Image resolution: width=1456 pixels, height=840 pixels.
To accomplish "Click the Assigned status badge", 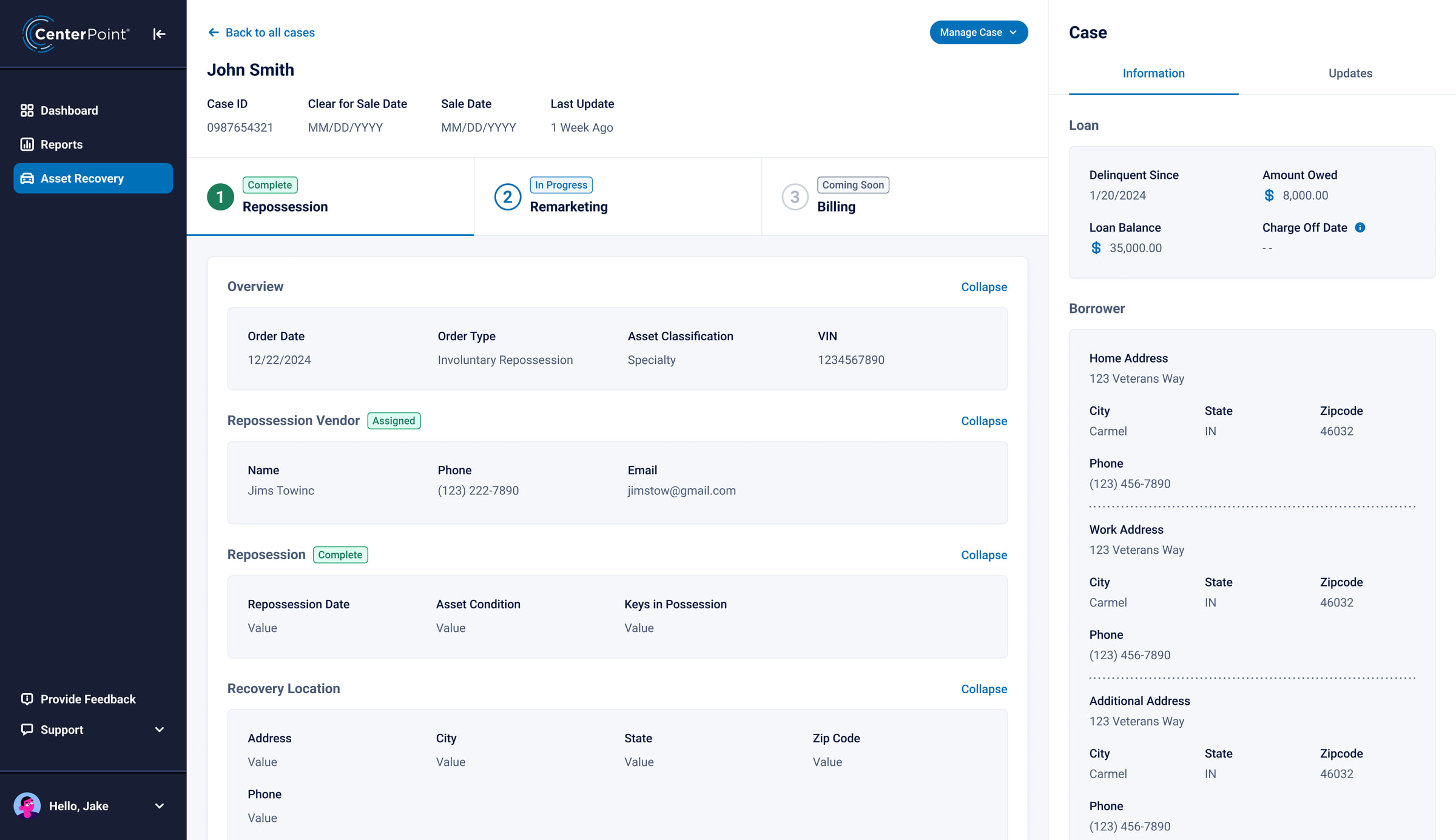I will [394, 421].
